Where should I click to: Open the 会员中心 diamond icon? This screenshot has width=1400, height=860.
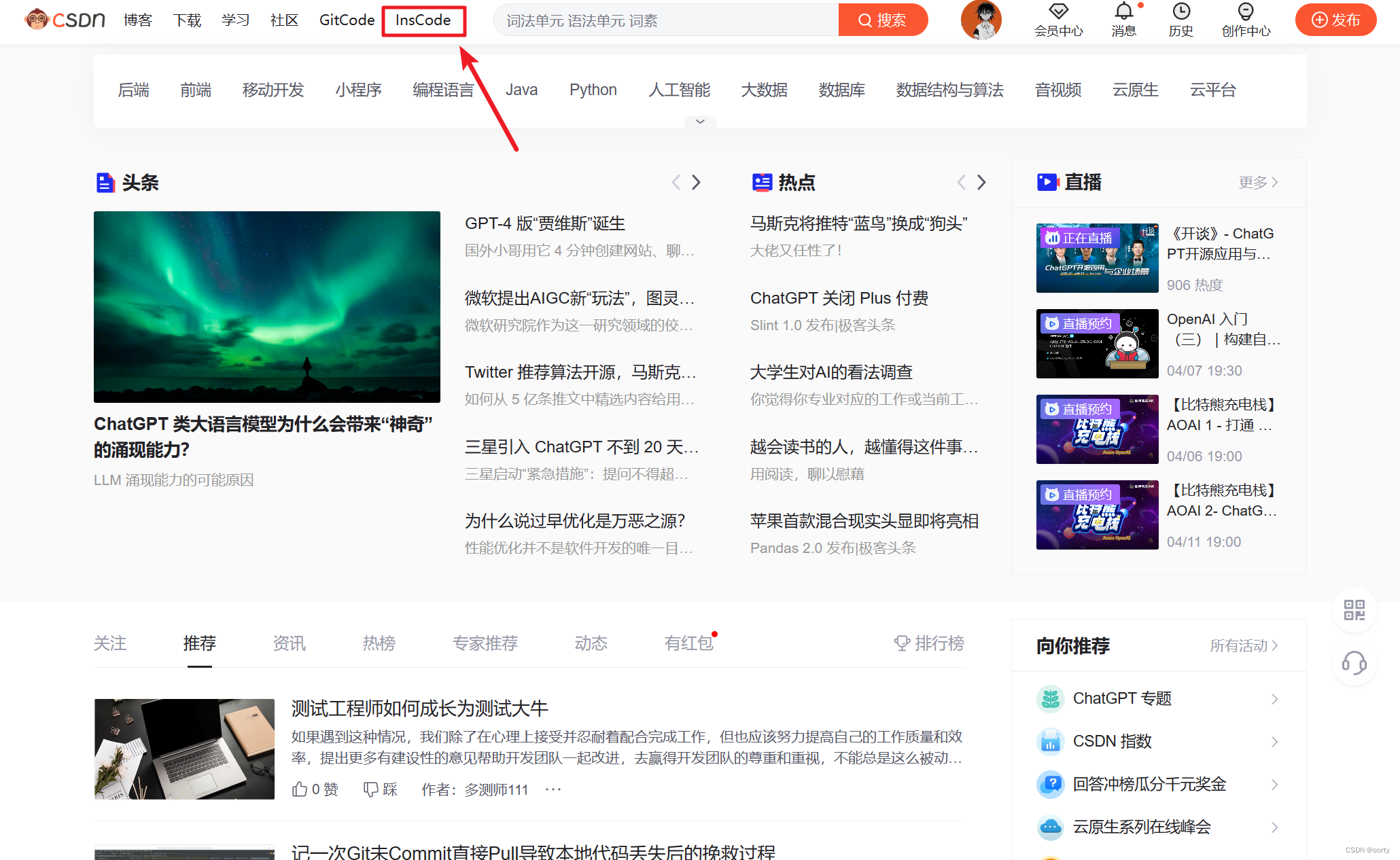point(1058,12)
